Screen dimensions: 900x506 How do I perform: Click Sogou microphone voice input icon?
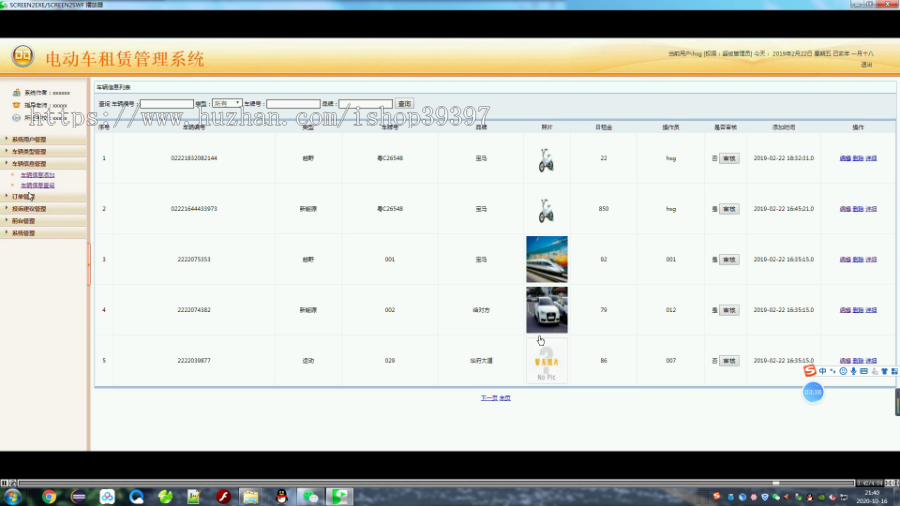tap(854, 371)
